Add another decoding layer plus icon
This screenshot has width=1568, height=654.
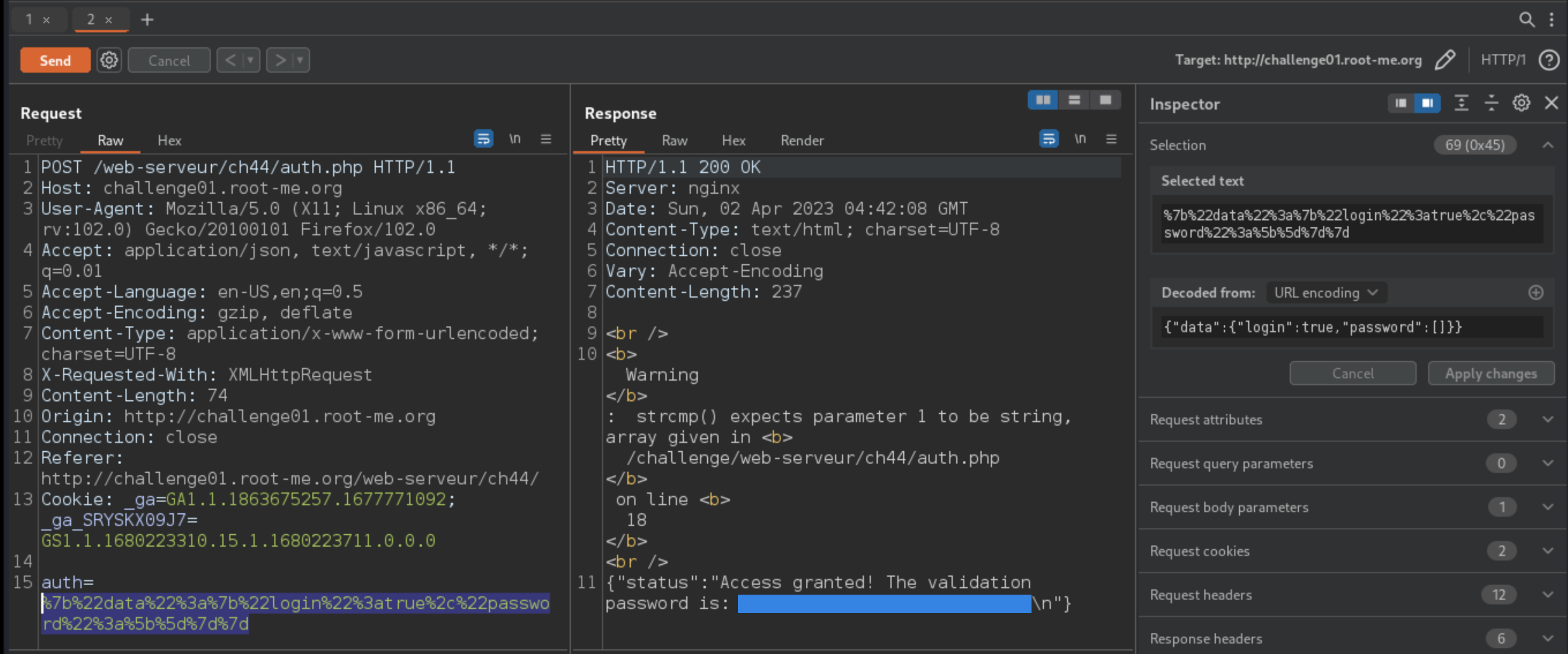point(1536,293)
